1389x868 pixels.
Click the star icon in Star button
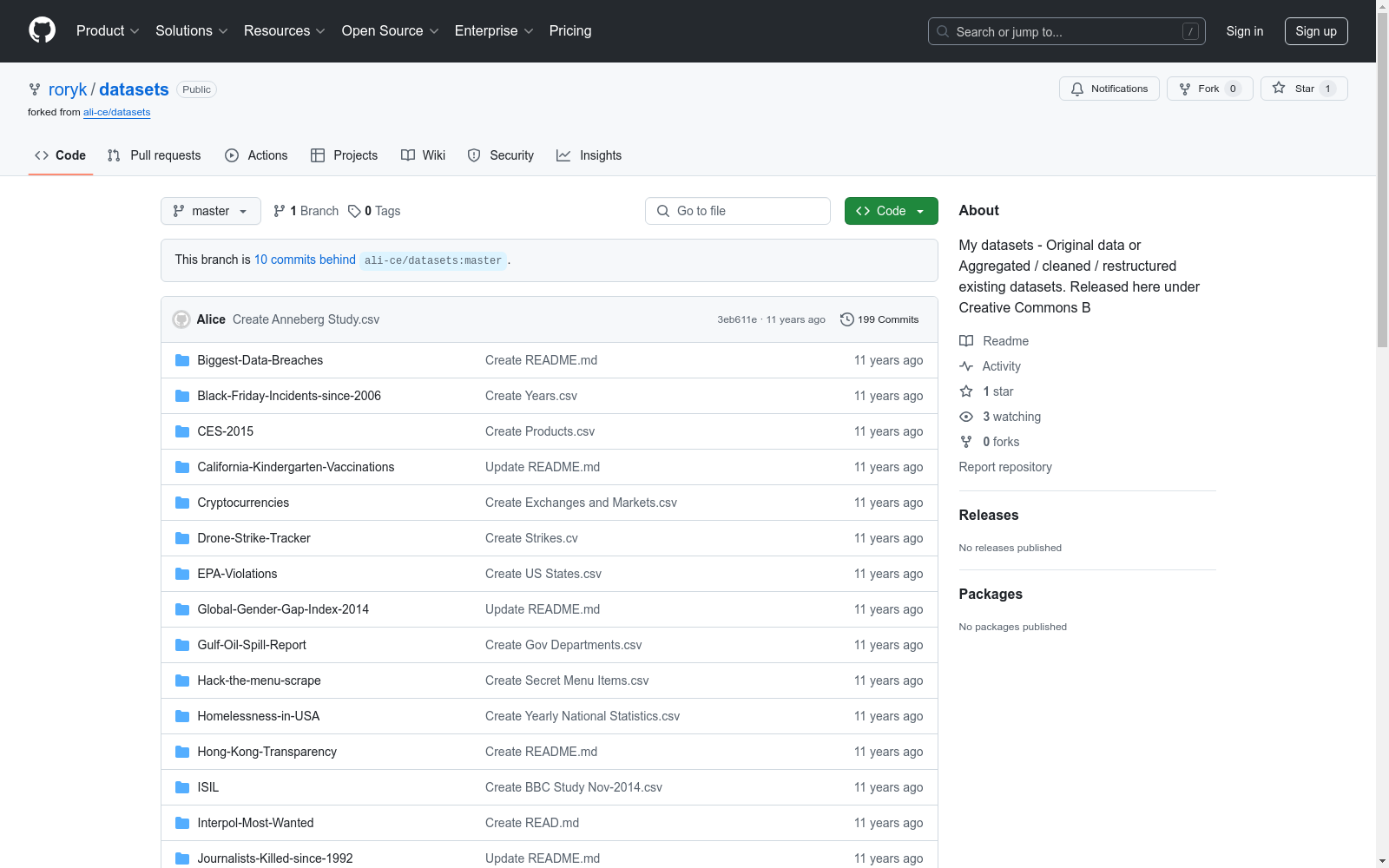coord(1279,88)
